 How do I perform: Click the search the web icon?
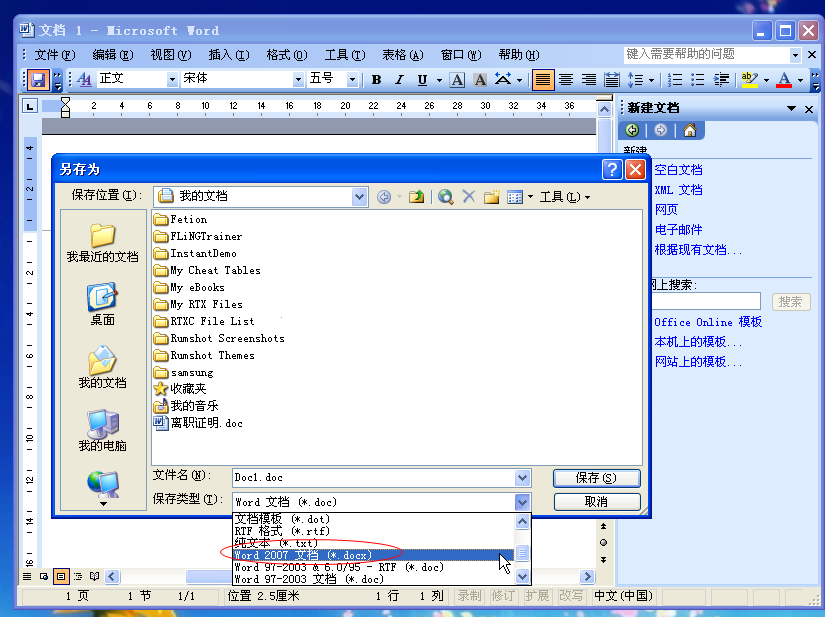pos(446,197)
